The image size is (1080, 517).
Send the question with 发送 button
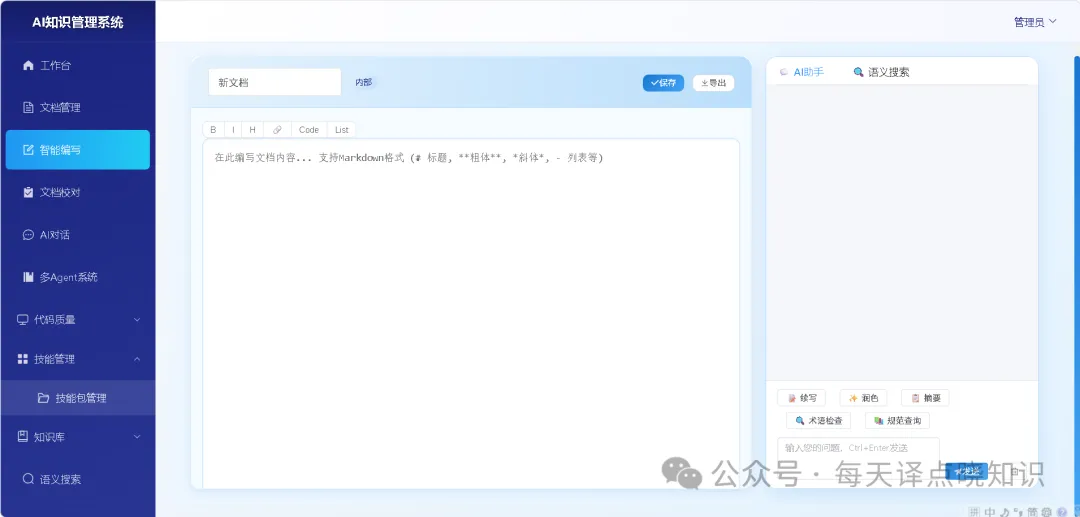966,472
